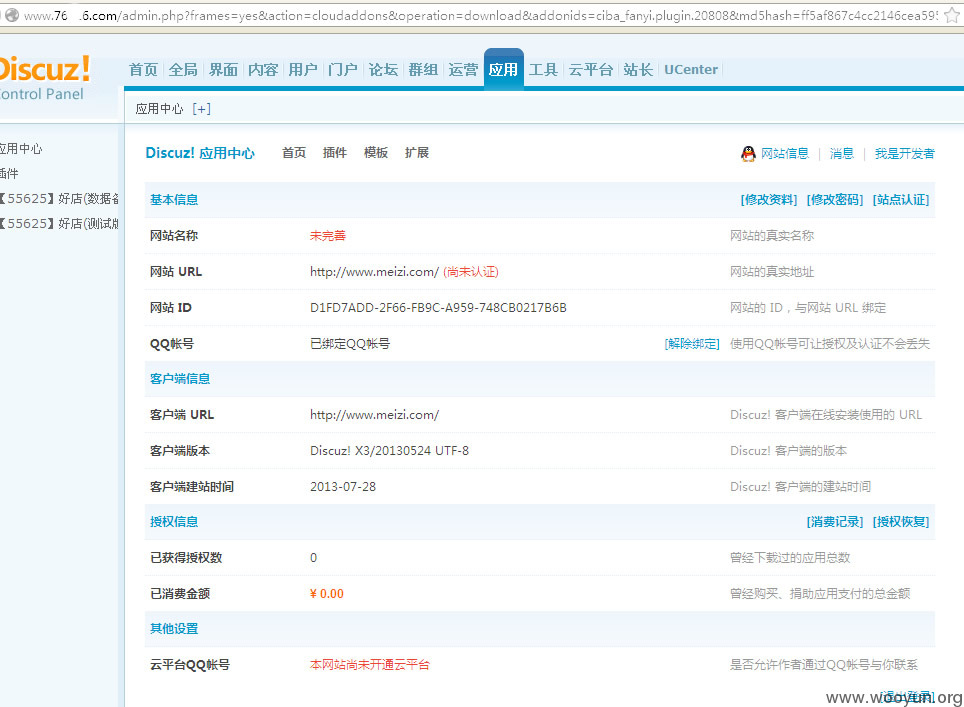Image resolution: width=964 pixels, height=707 pixels.
Task: Click the Discuz! 应用中心 title
Action: tap(200, 153)
